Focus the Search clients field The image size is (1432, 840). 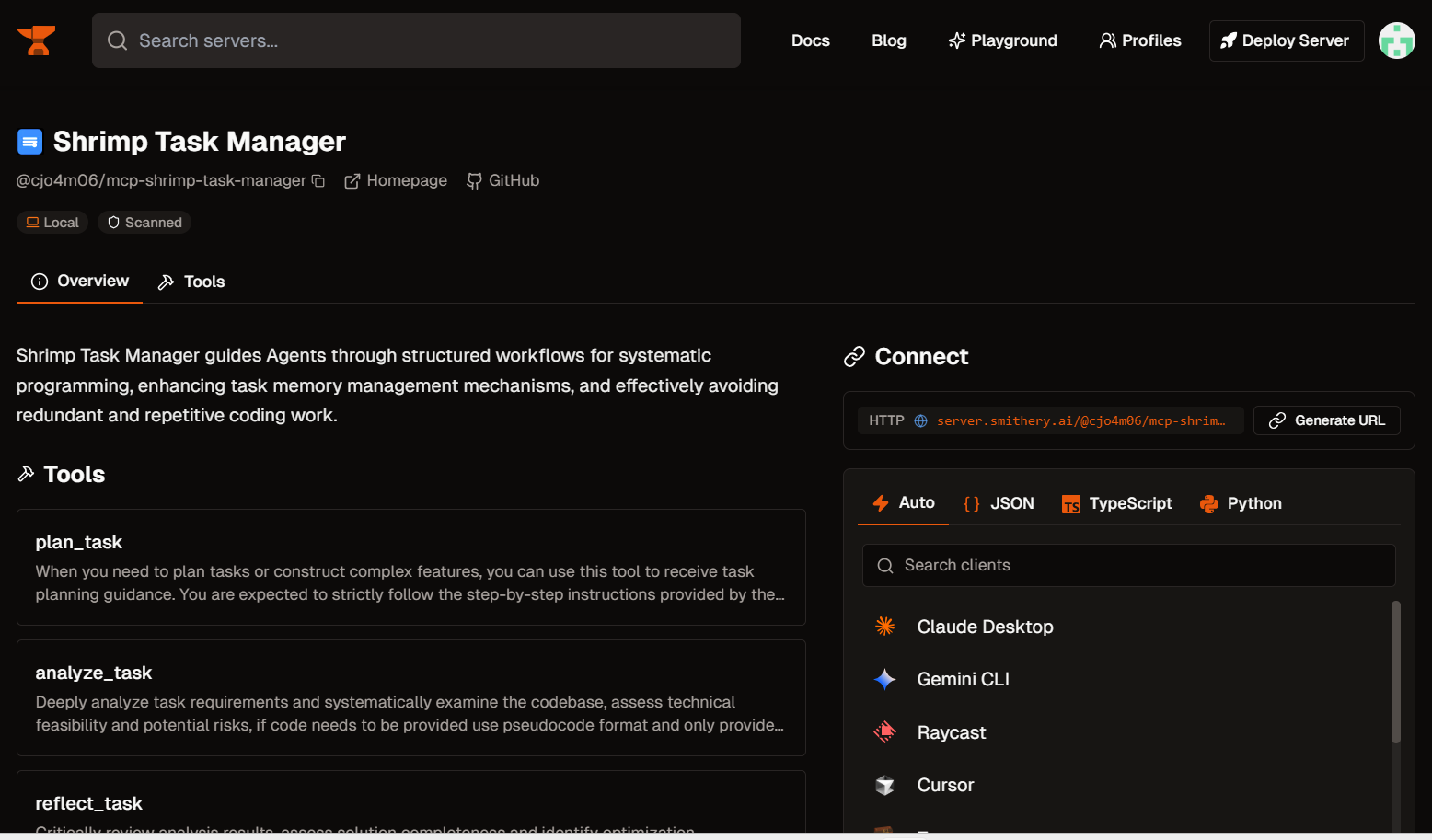1129,565
